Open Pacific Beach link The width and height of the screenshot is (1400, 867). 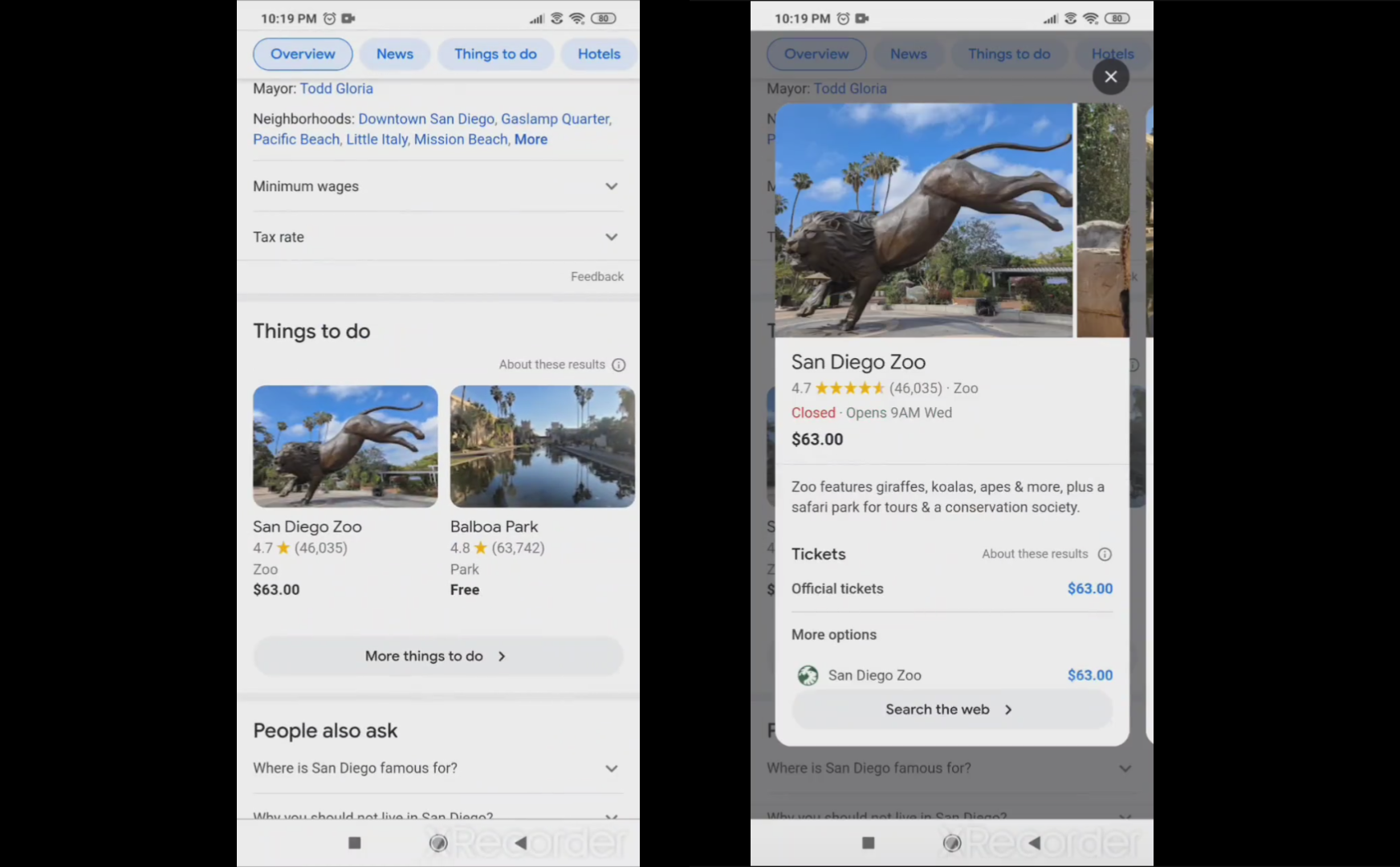coord(296,140)
